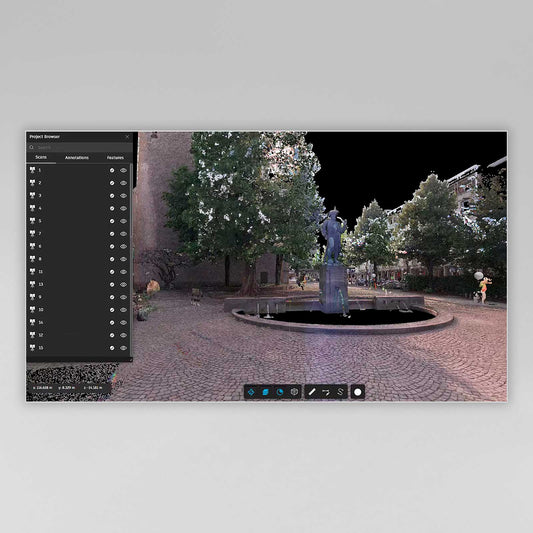
Task: Click the scanner icon of scan 4
Action: 33,208
